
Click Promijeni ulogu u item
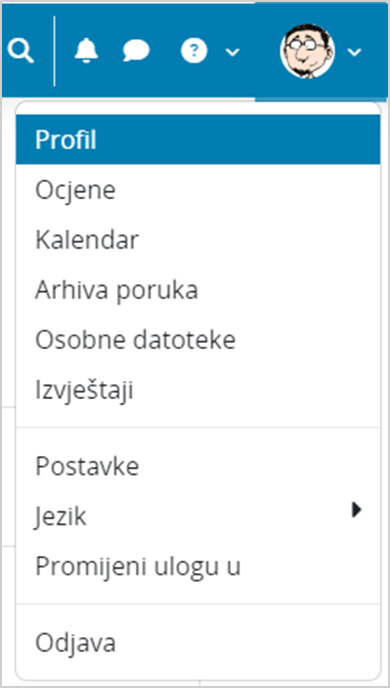click(198, 566)
